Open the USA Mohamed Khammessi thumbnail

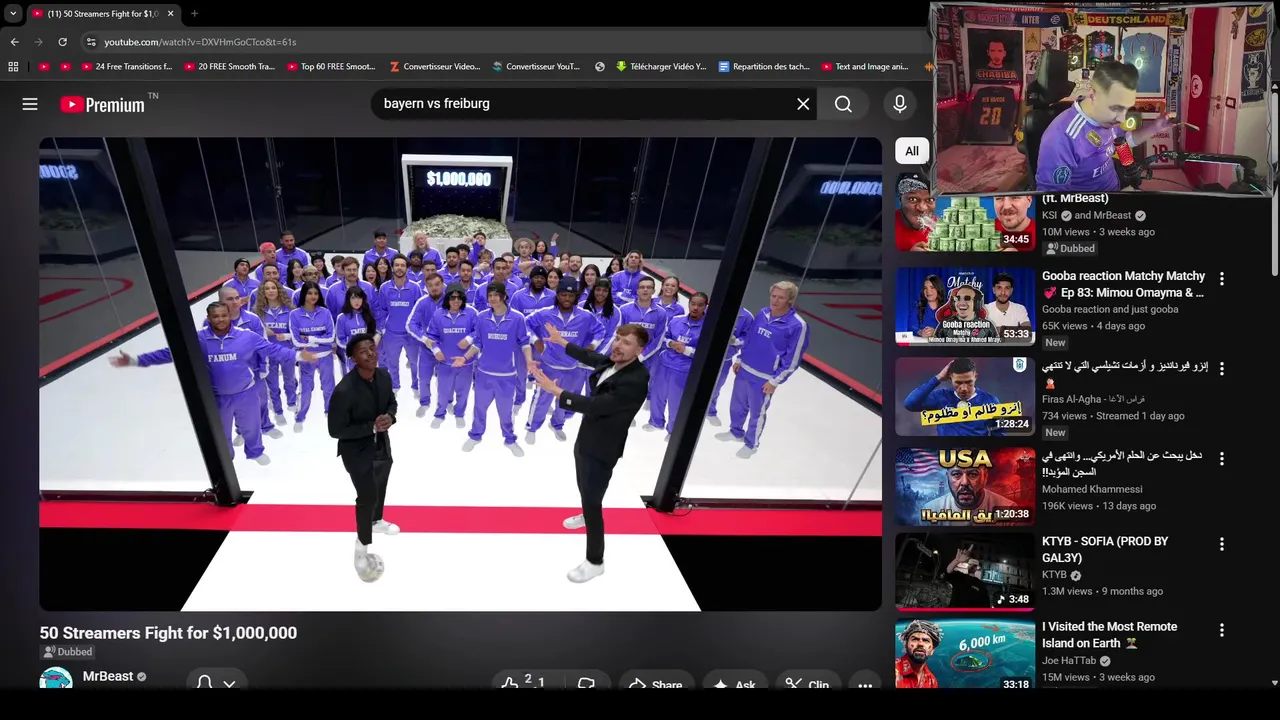pyautogui.click(x=965, y=486)
